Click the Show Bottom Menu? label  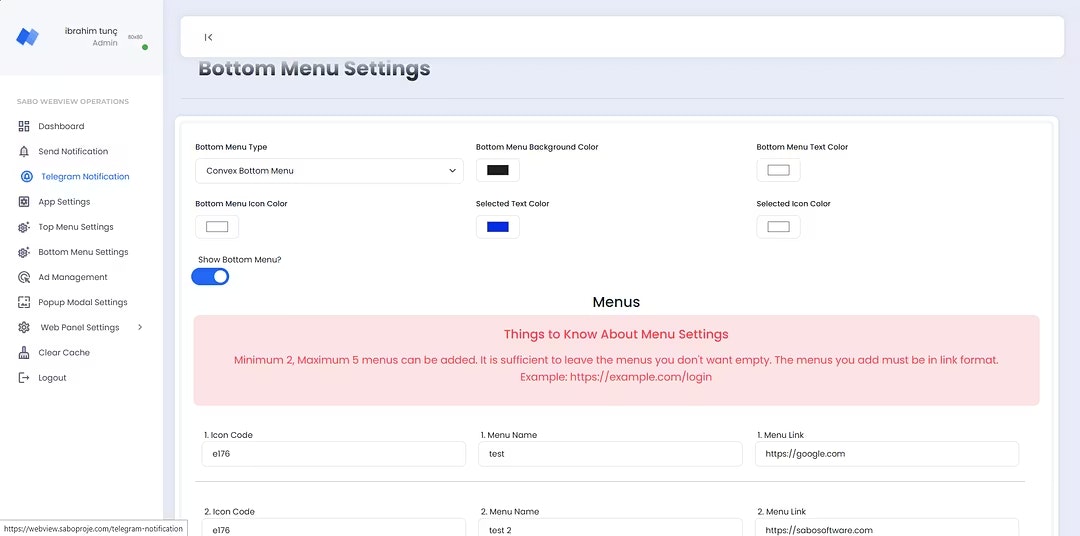[240, 260]
